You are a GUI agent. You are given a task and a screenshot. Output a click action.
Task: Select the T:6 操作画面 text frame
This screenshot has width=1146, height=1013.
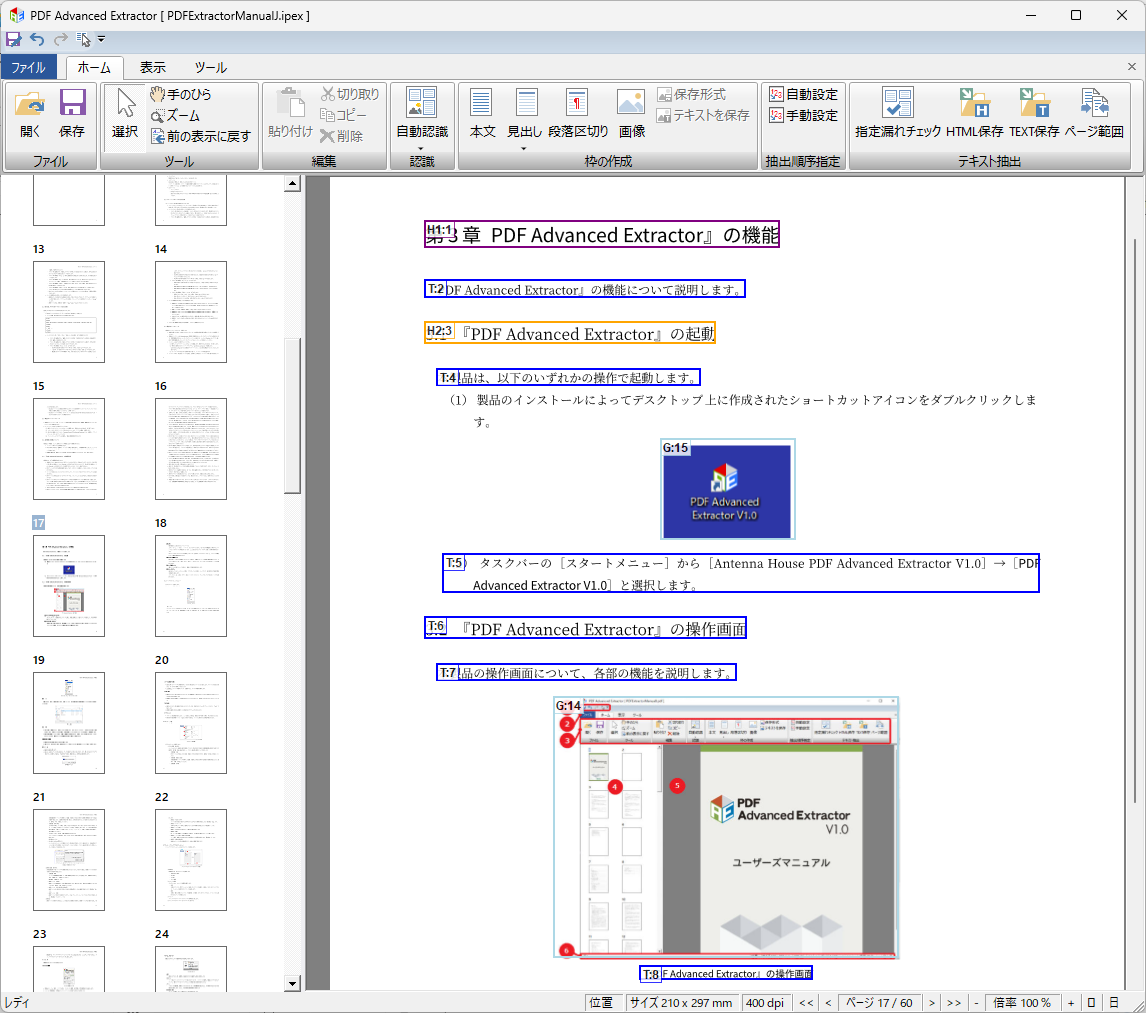pos(585,628)
